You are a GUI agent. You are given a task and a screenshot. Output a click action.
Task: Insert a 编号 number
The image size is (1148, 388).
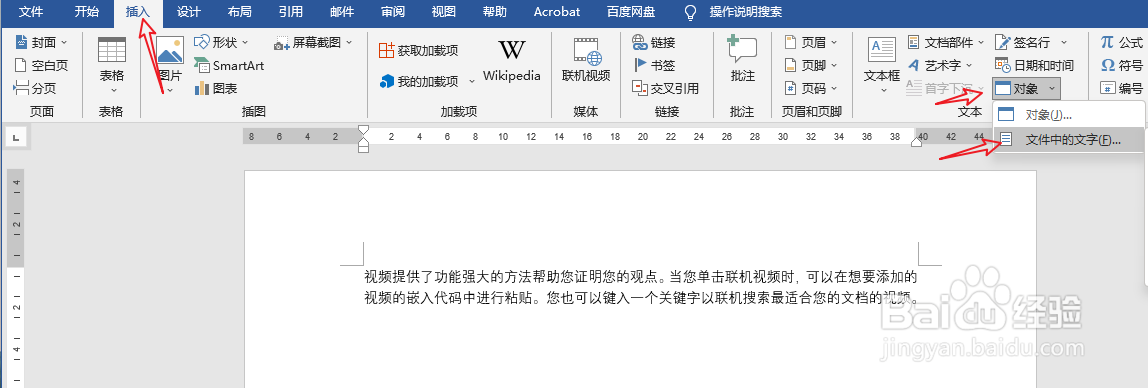1122,89
